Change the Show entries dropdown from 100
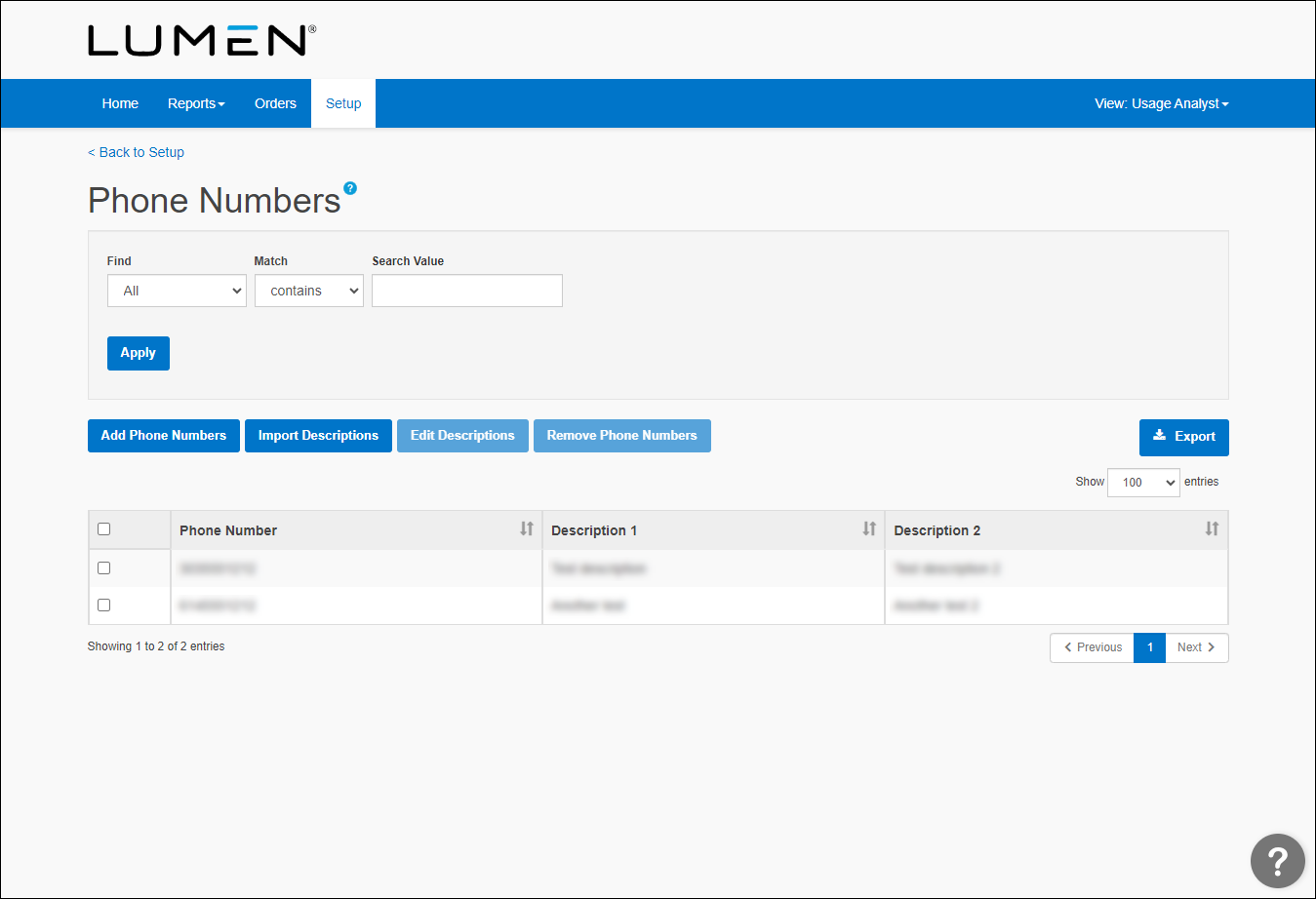 pos(1142,483)
